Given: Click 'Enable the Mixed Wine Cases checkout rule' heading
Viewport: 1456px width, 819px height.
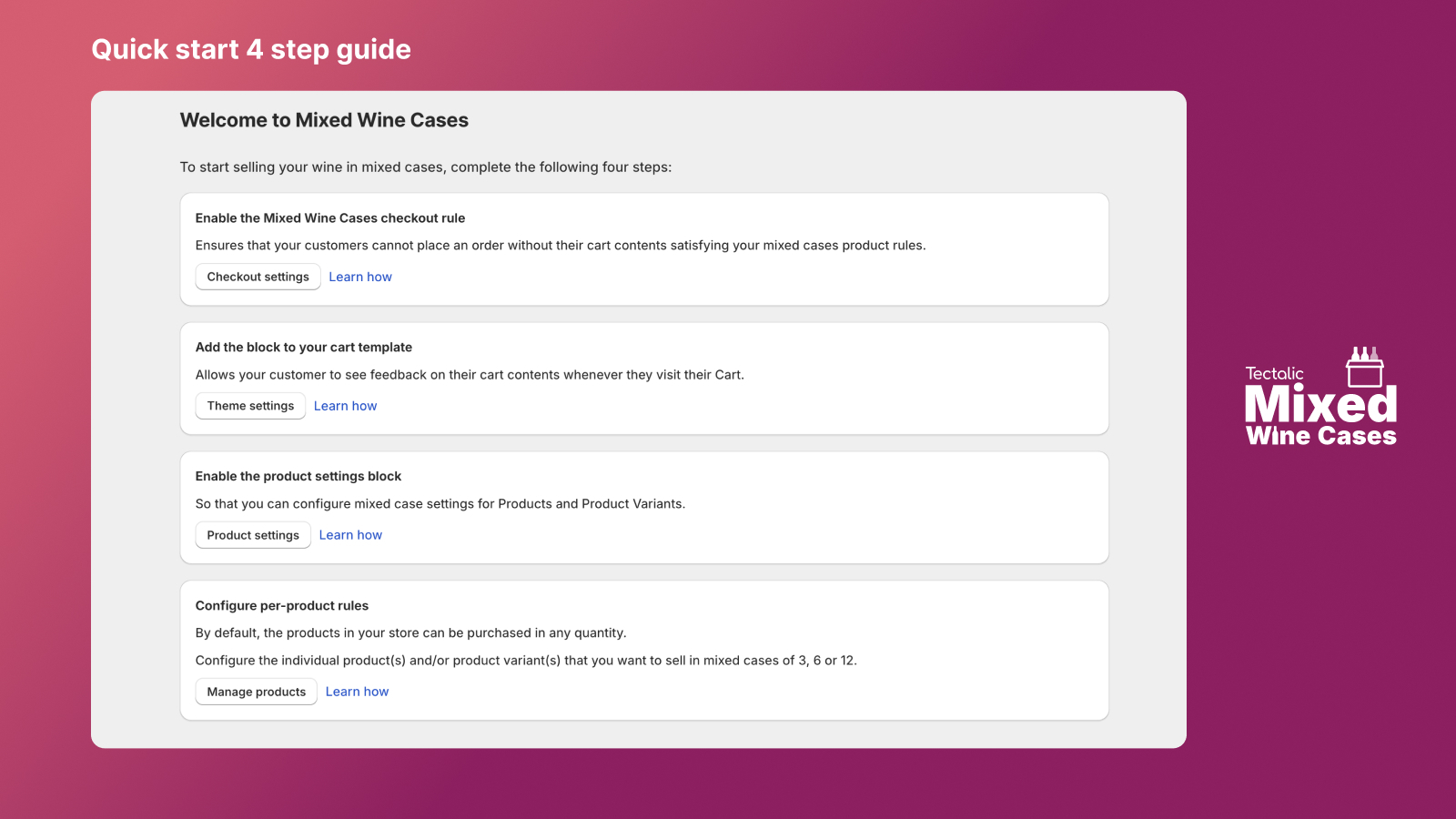Looking at the screenshot, I should (x=330, y=218).
